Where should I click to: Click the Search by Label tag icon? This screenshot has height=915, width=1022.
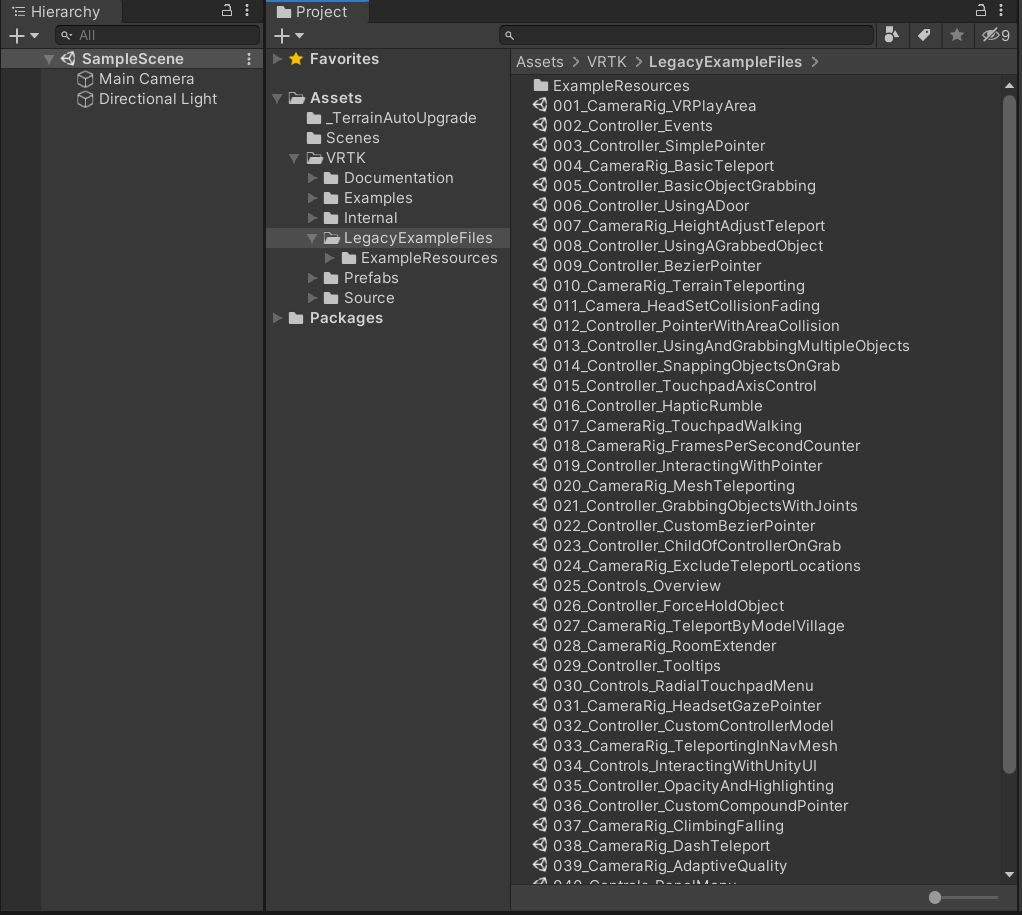click(x=924, y=35)
